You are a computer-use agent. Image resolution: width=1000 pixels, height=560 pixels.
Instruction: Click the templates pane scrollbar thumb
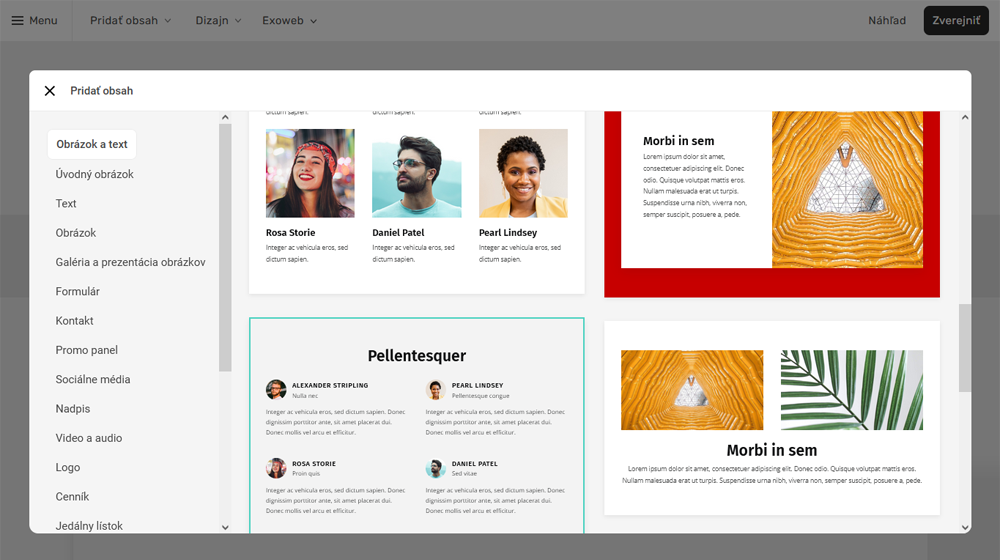coord(965,348)
